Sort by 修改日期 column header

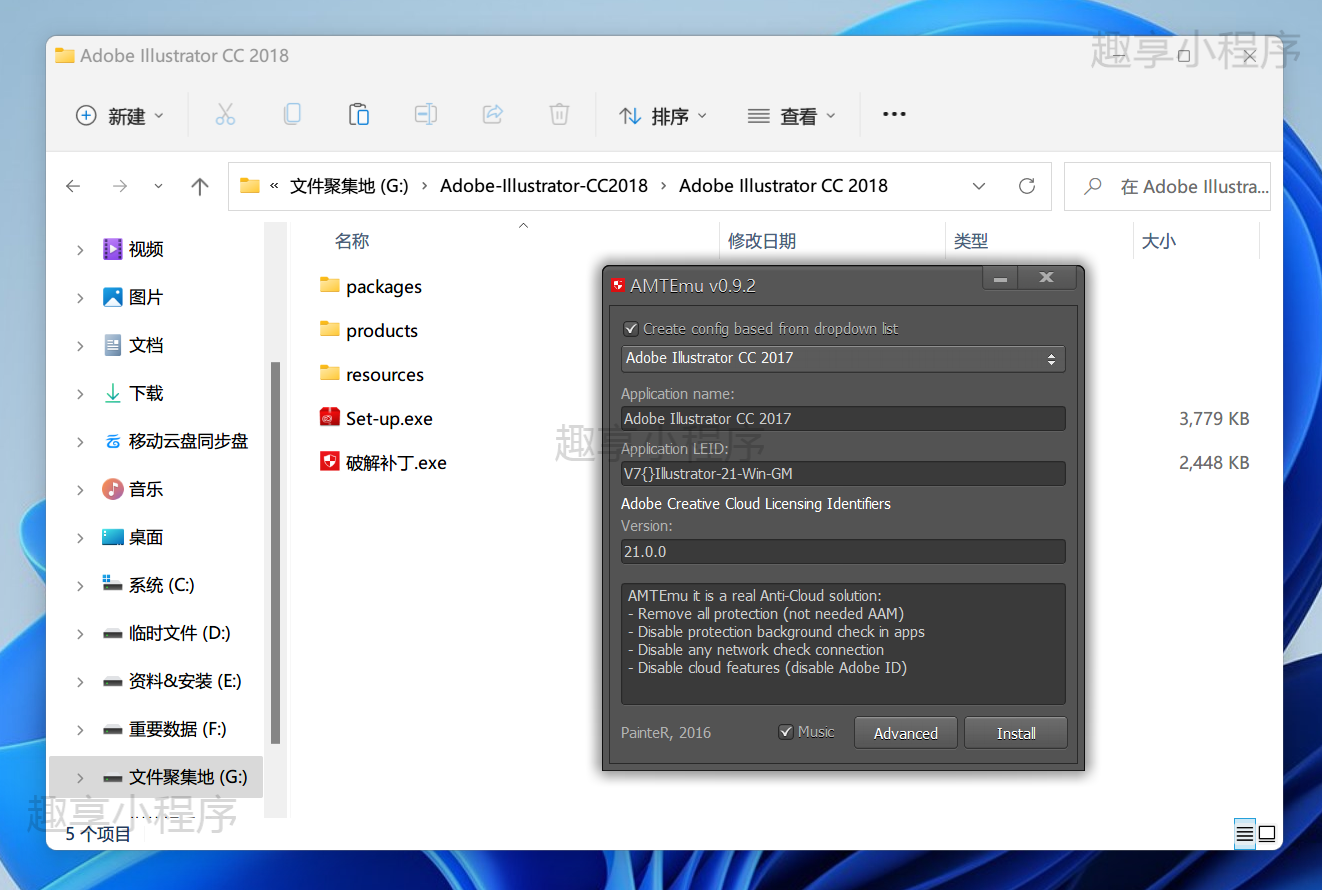tap(762, 241)
